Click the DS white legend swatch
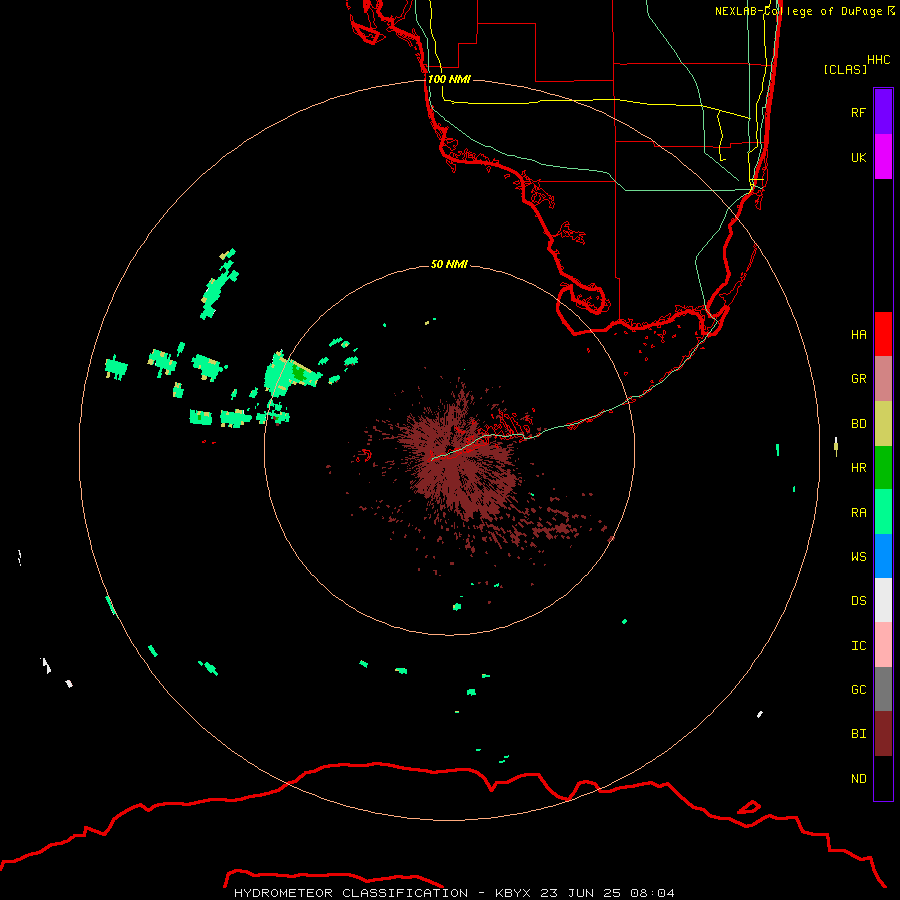 [x=883, y=600]
